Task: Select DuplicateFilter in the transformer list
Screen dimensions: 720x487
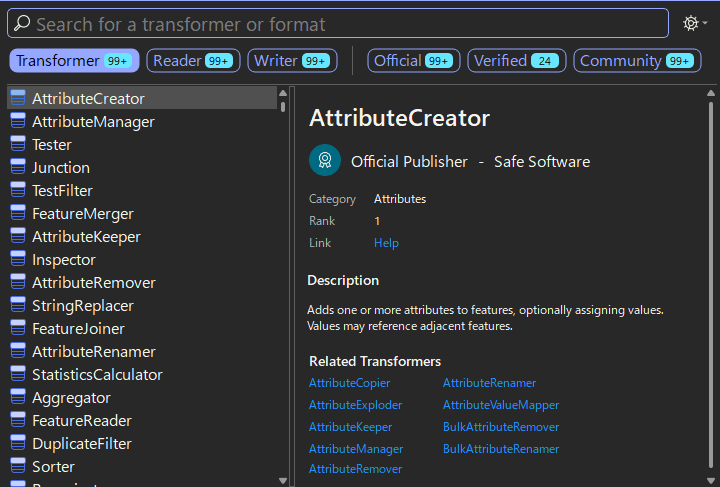Action: pyautogui.click(x=142, y=443)
